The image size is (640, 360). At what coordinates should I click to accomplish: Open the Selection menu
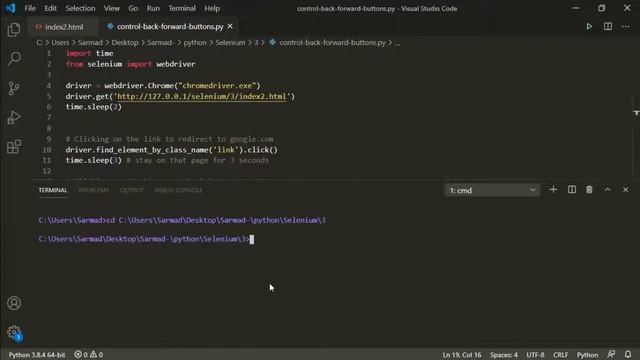tap(80, 8)
